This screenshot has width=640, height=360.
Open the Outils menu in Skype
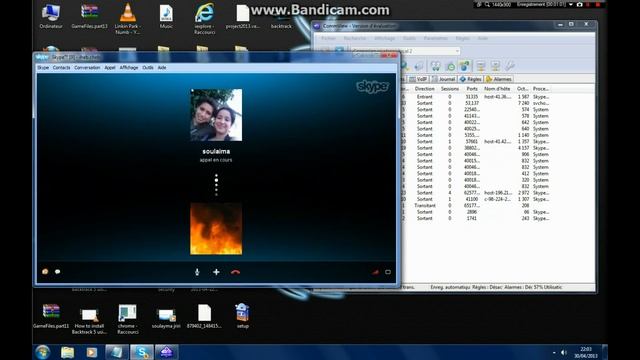coord(148,67)
